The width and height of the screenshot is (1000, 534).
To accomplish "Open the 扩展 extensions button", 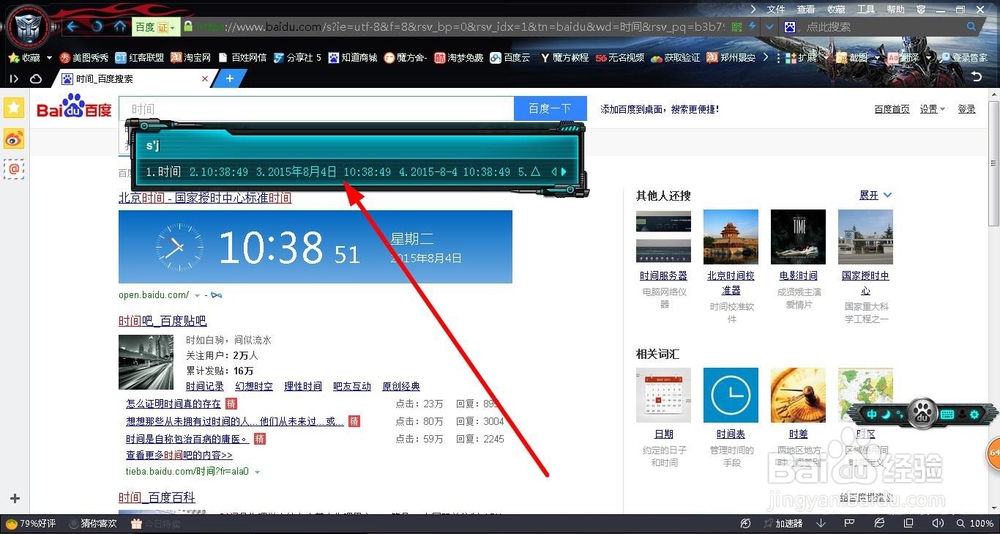I will 801,57.
